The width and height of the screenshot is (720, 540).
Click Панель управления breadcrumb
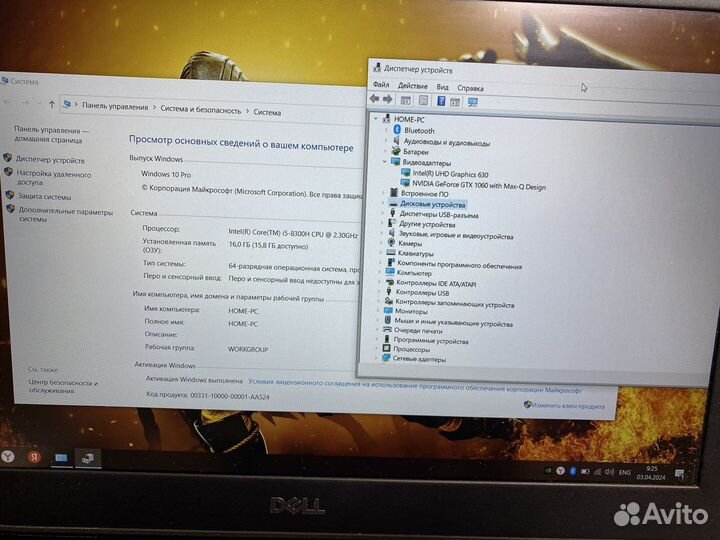(x=115, y=107)
